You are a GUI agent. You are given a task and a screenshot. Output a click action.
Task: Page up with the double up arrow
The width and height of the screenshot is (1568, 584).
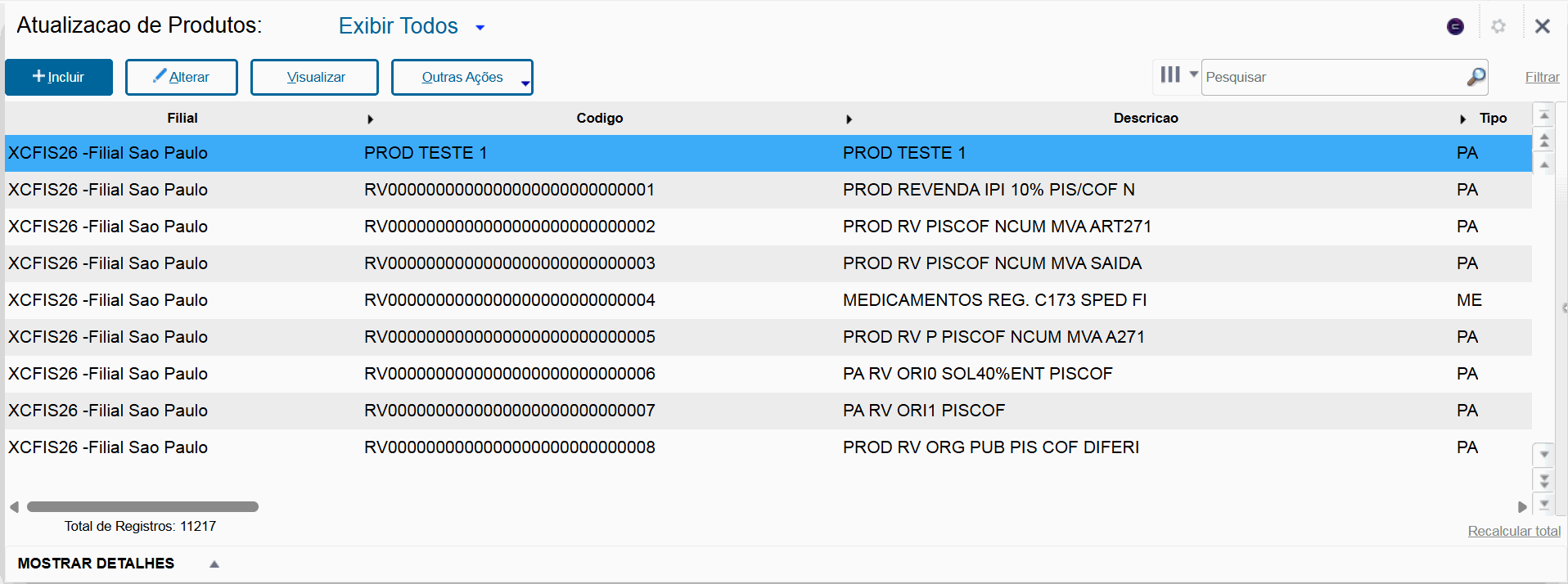[x=1544, y=141]
